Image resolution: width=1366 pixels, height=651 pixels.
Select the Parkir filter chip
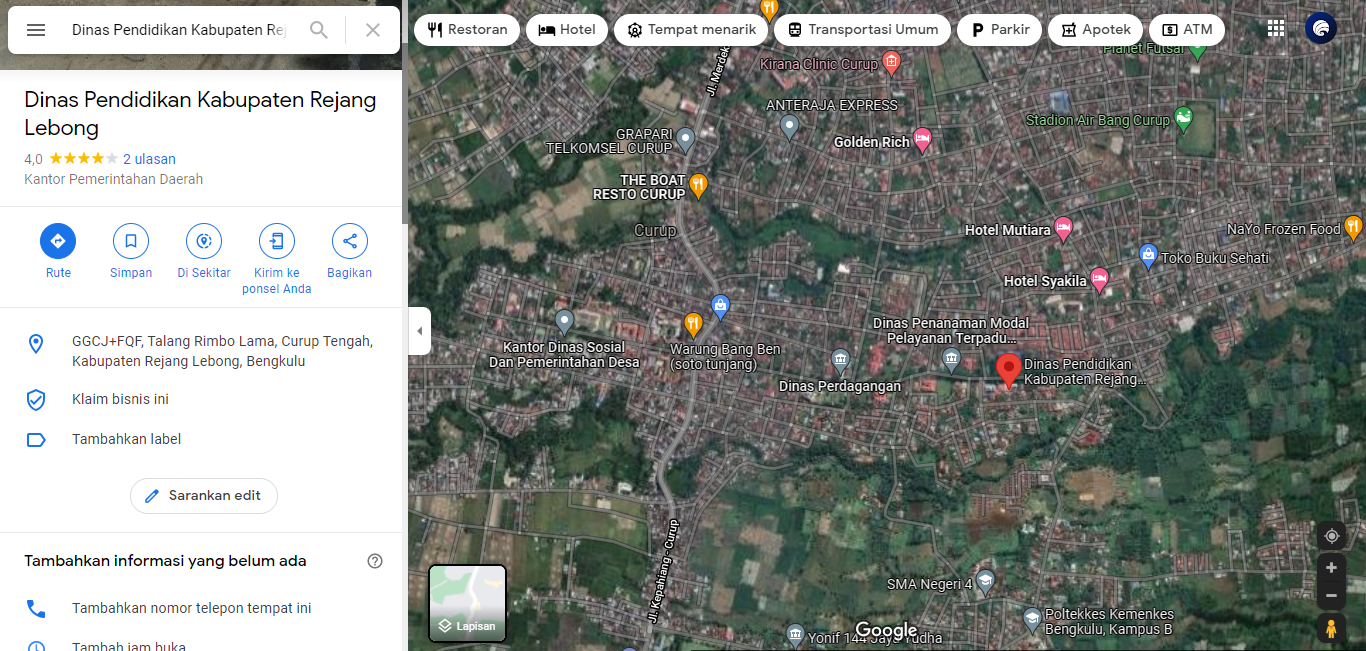point(1000,30)
